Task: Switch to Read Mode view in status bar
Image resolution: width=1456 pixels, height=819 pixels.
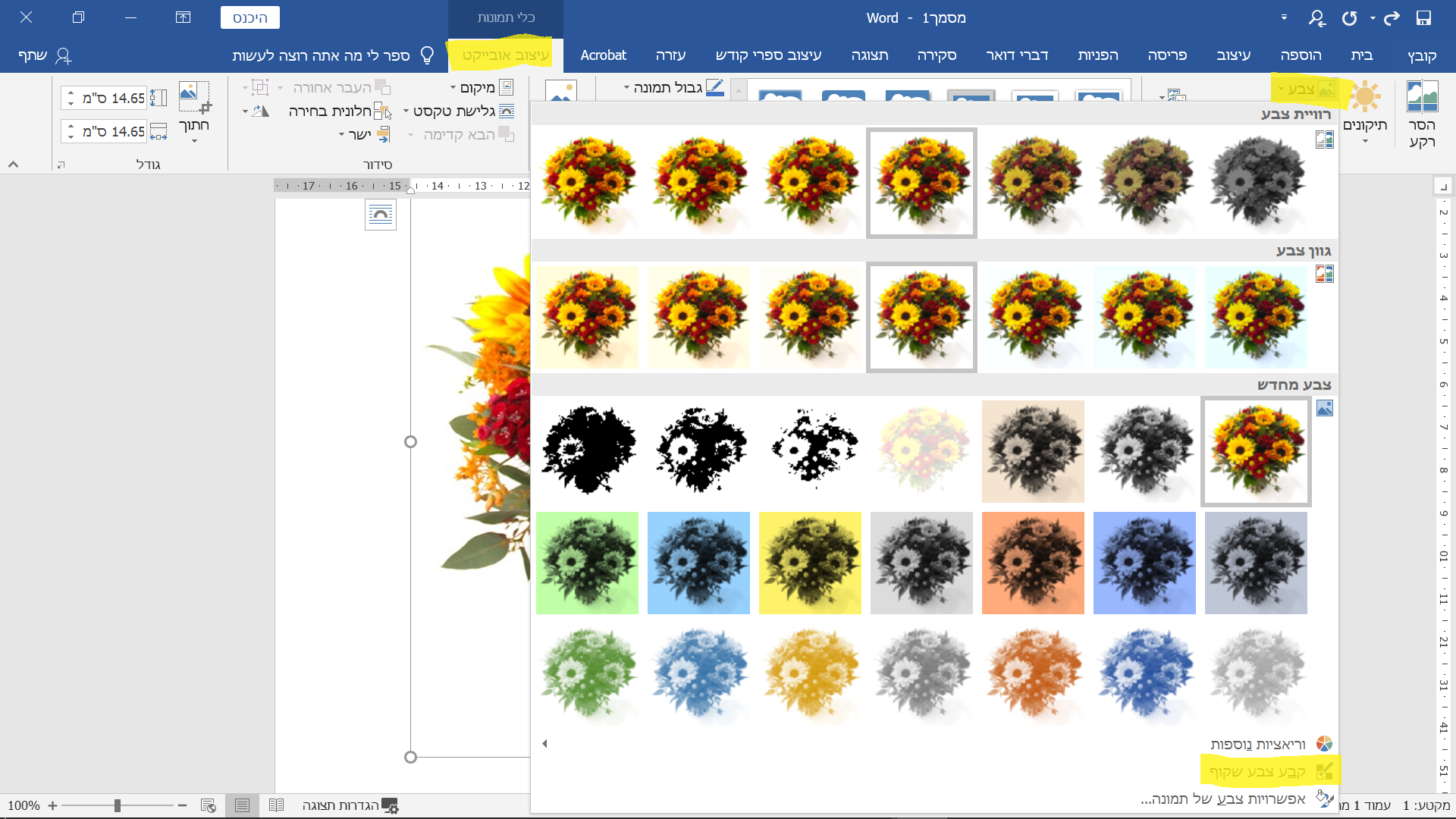Action: (276, 805)
